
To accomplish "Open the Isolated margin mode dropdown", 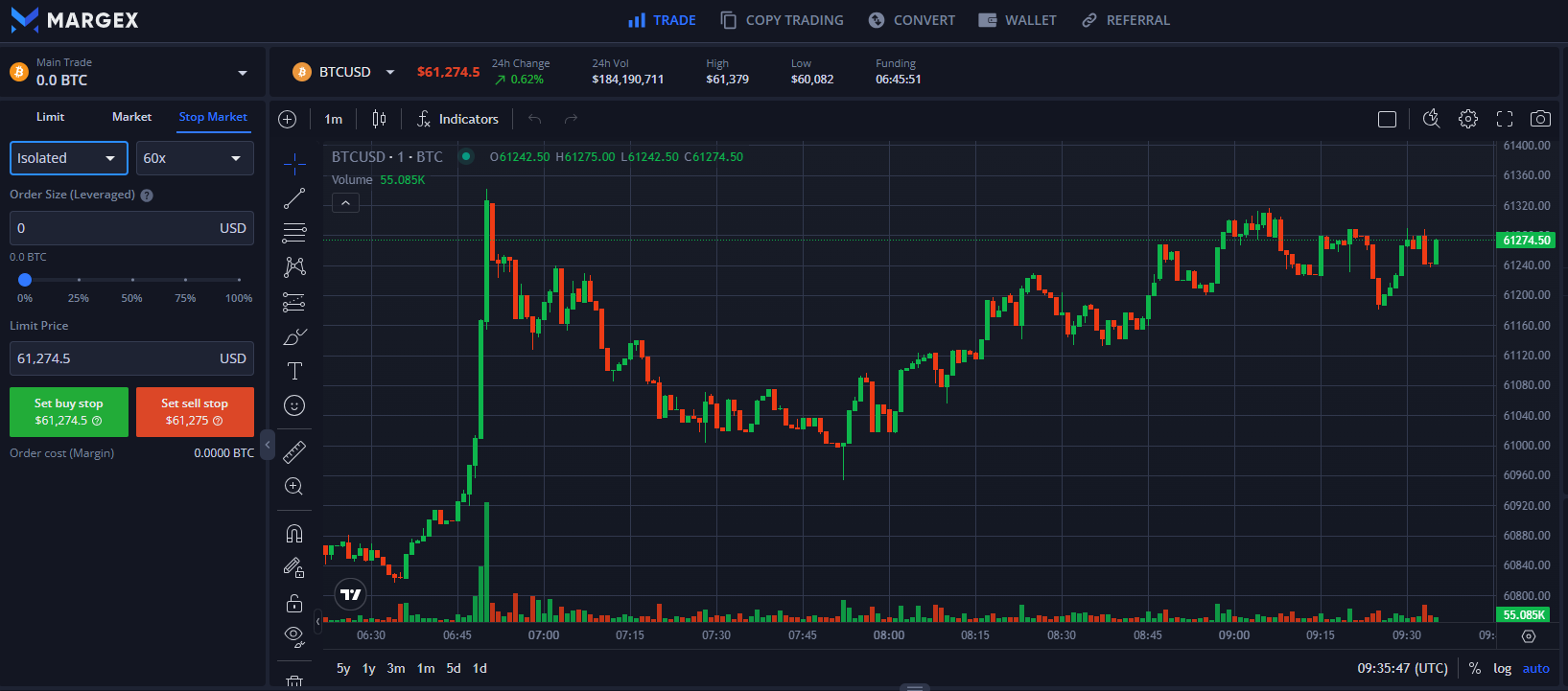I will pos(68,158).
